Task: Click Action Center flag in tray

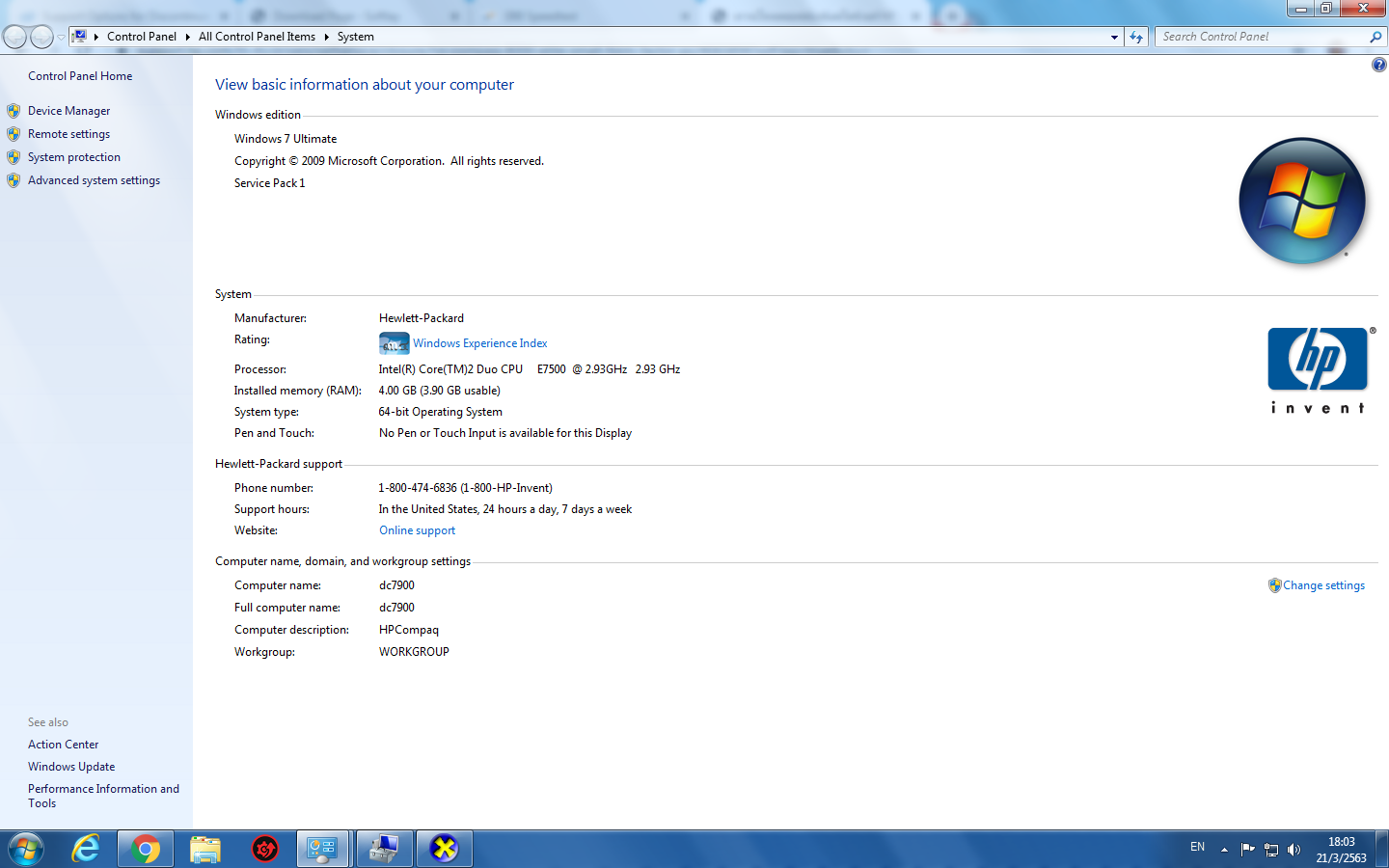Action: 1247,850
